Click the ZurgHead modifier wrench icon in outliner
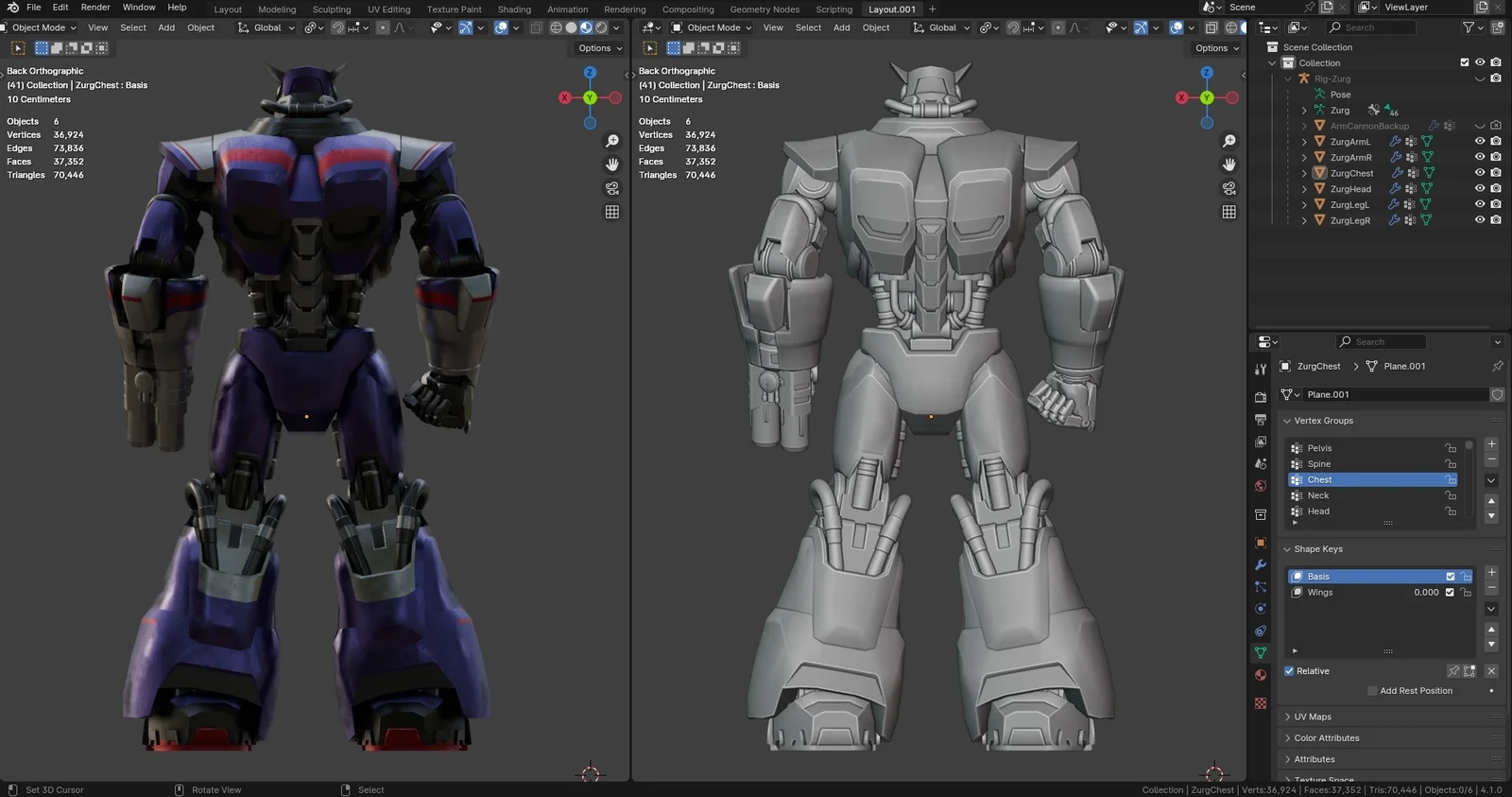 (1396, 189)
